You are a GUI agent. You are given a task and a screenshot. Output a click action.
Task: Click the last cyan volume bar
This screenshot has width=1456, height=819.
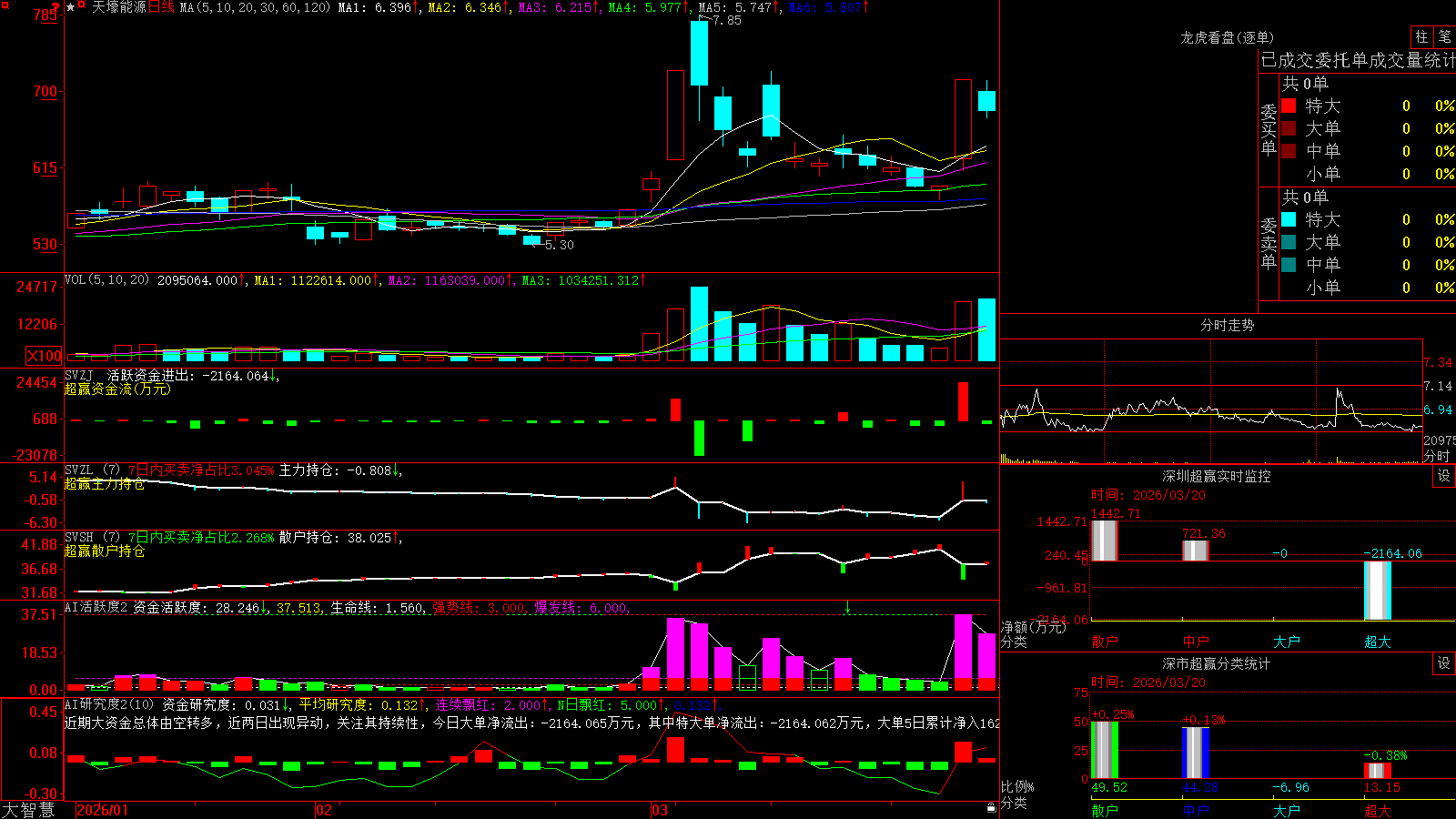[986, 329]
